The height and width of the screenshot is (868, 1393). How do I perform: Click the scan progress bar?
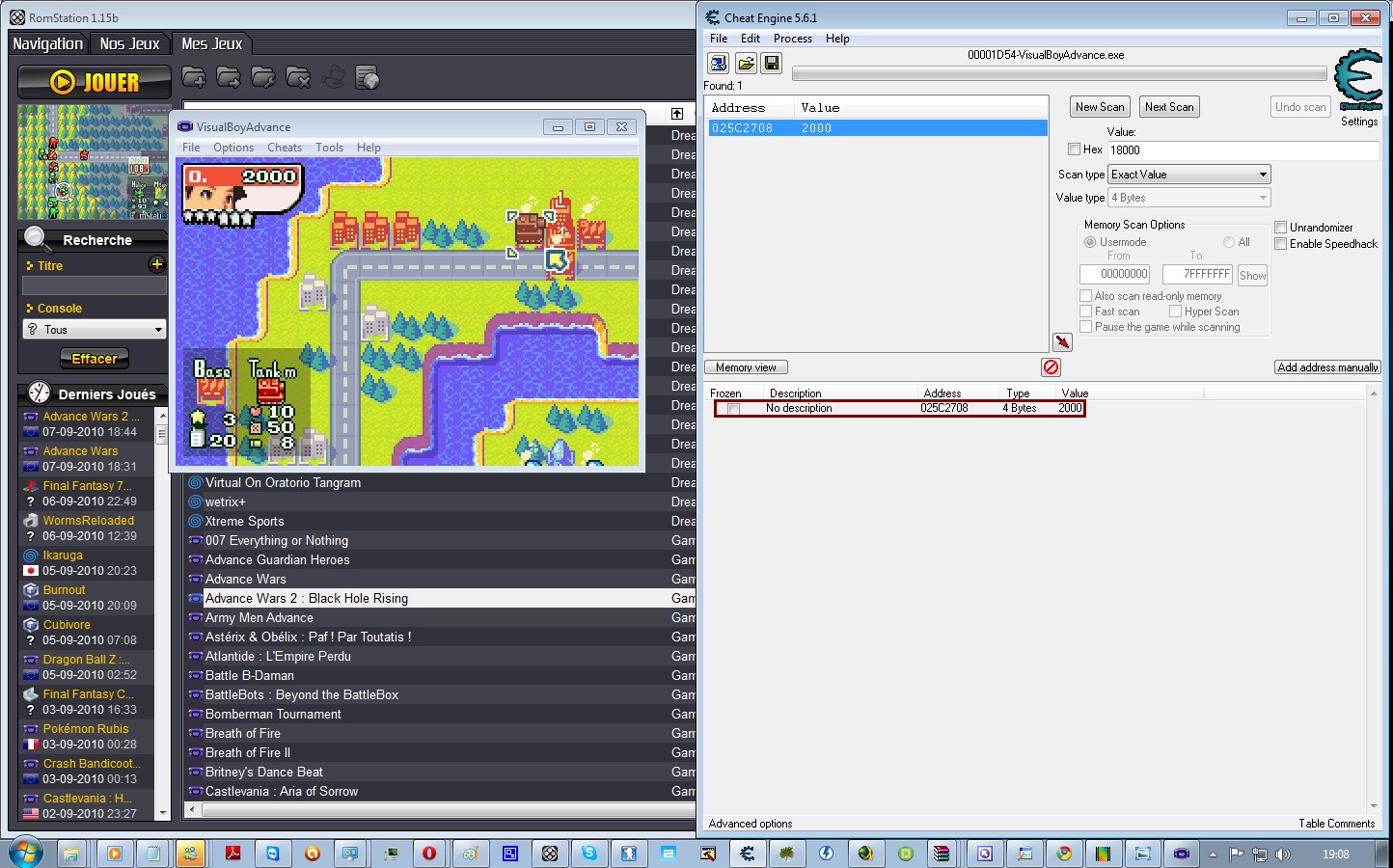1058,74
